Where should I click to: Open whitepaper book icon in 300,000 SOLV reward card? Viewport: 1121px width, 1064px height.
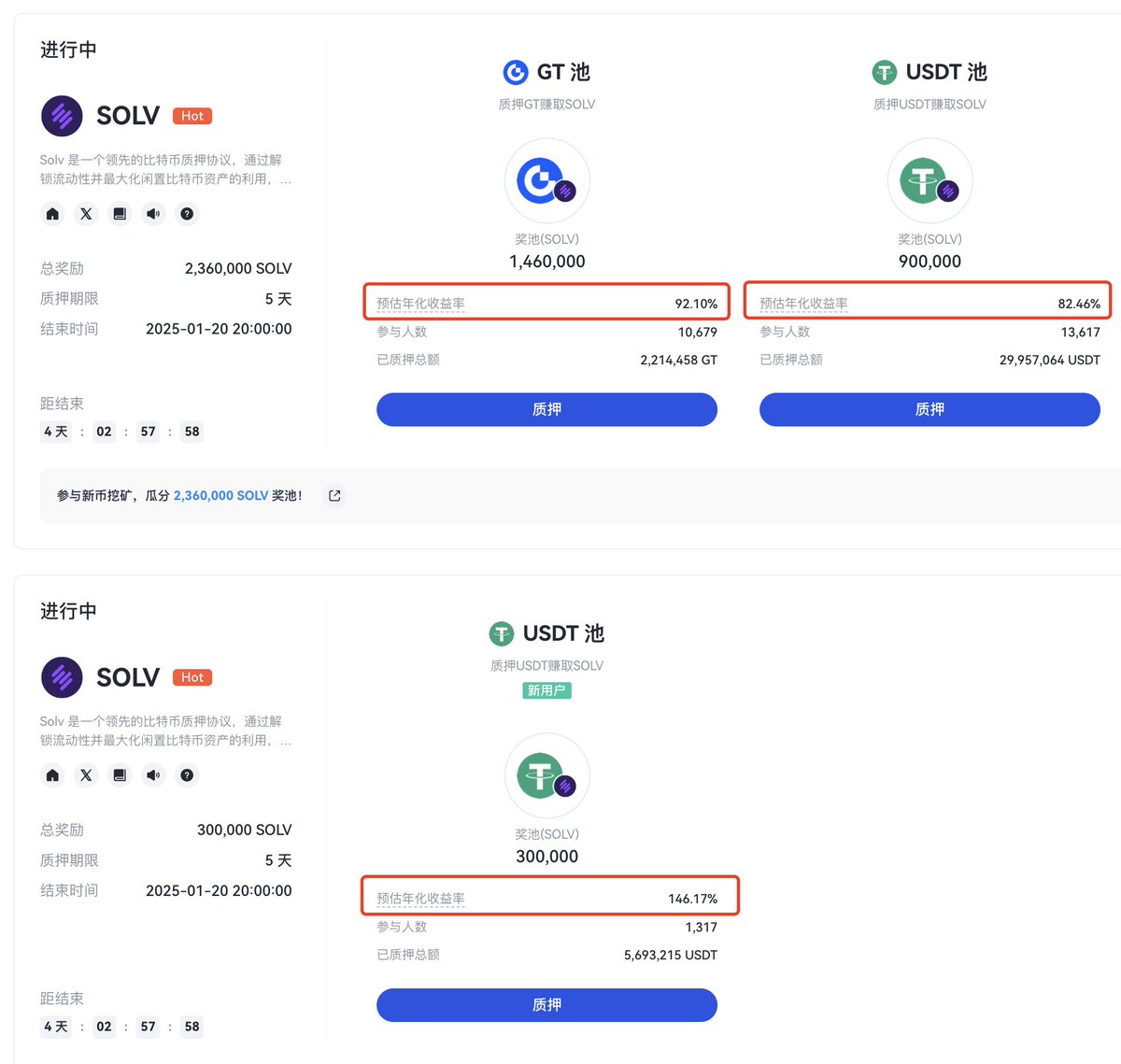click(x=120, y=775)
